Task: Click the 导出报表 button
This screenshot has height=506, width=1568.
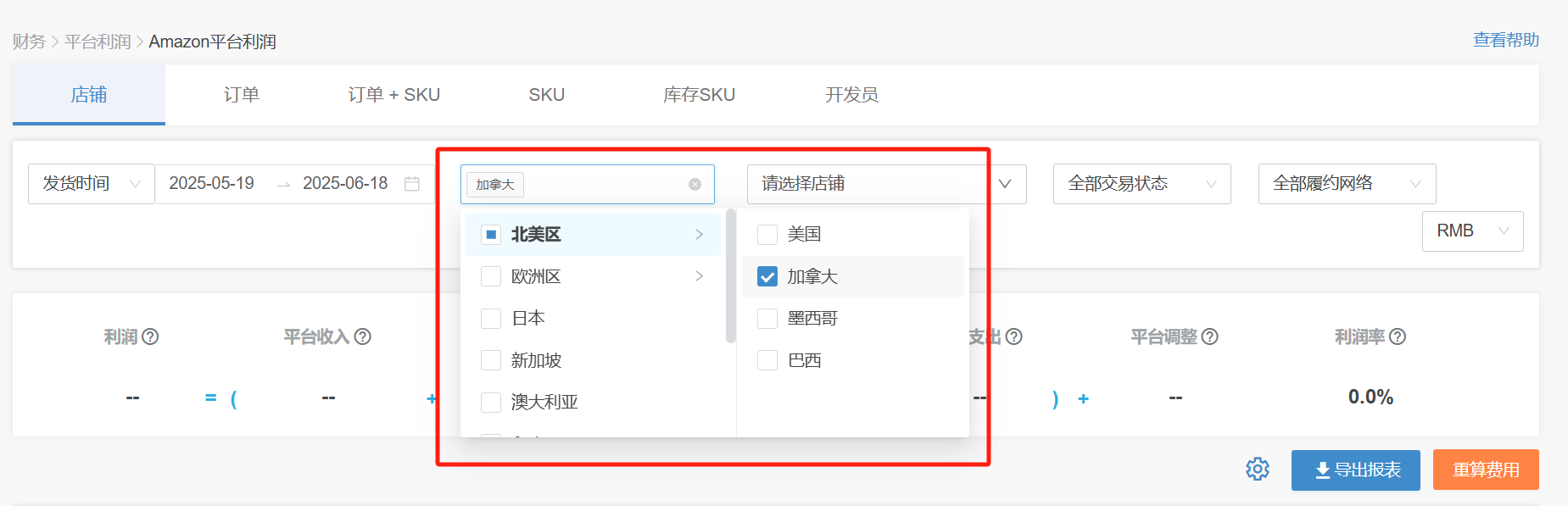Action: (1356, 470)
